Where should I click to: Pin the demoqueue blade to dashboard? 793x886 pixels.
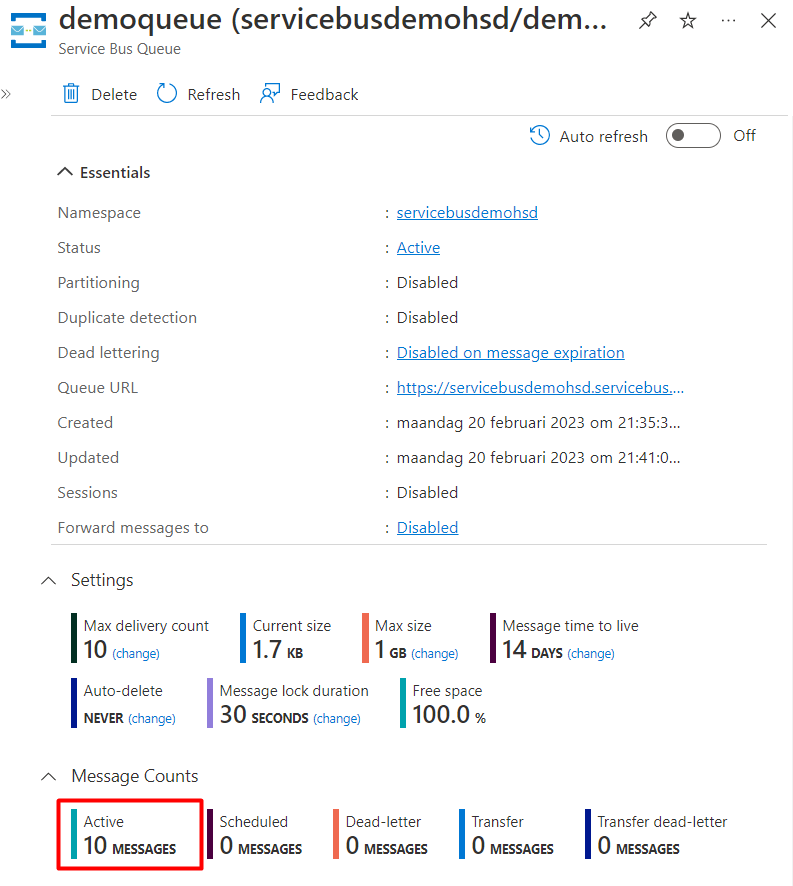click(648, 21)
